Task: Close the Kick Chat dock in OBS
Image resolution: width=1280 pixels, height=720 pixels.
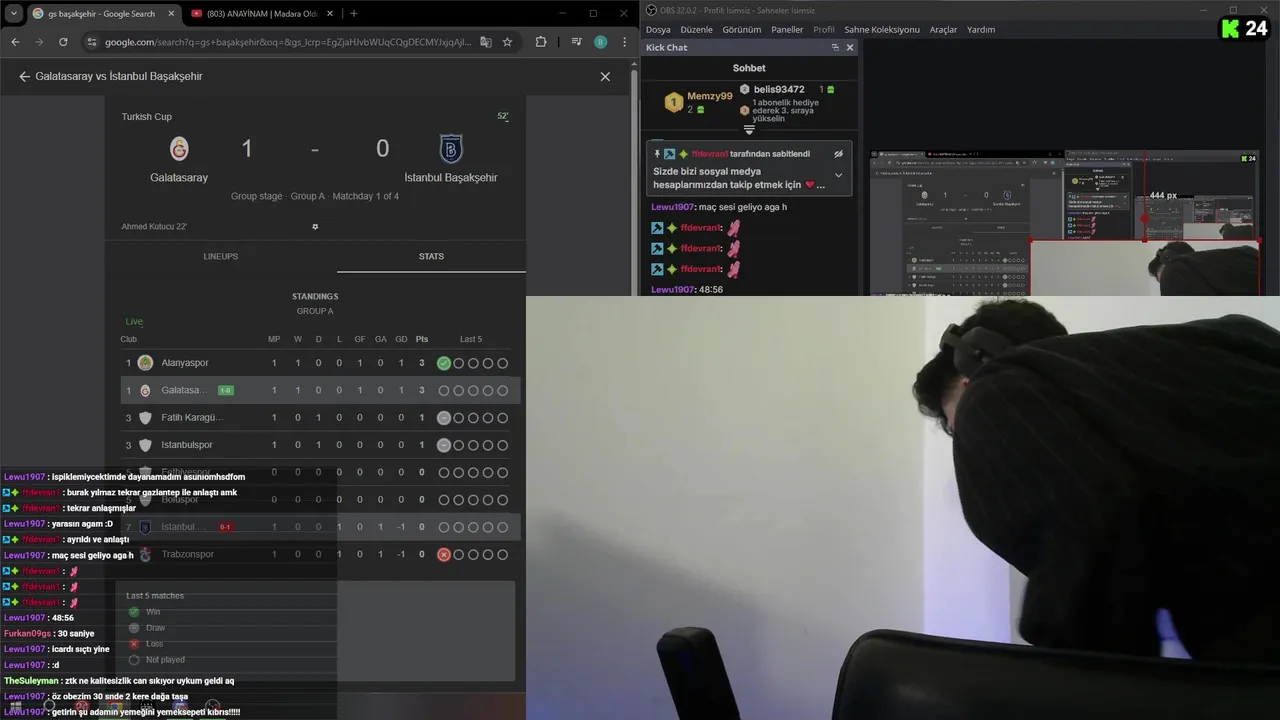Action: [x=850, y=47]
